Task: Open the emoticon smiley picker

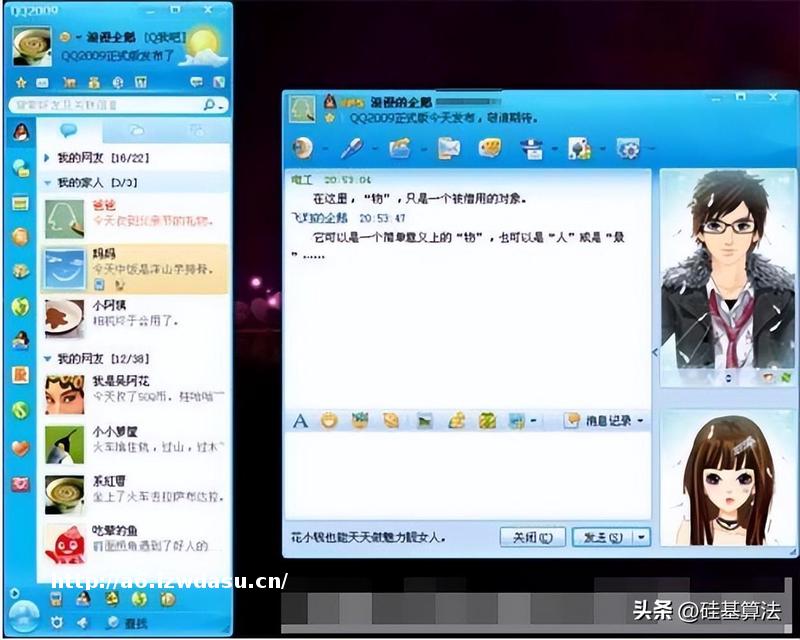Action: pyautogui.click(x=329, y=421)
